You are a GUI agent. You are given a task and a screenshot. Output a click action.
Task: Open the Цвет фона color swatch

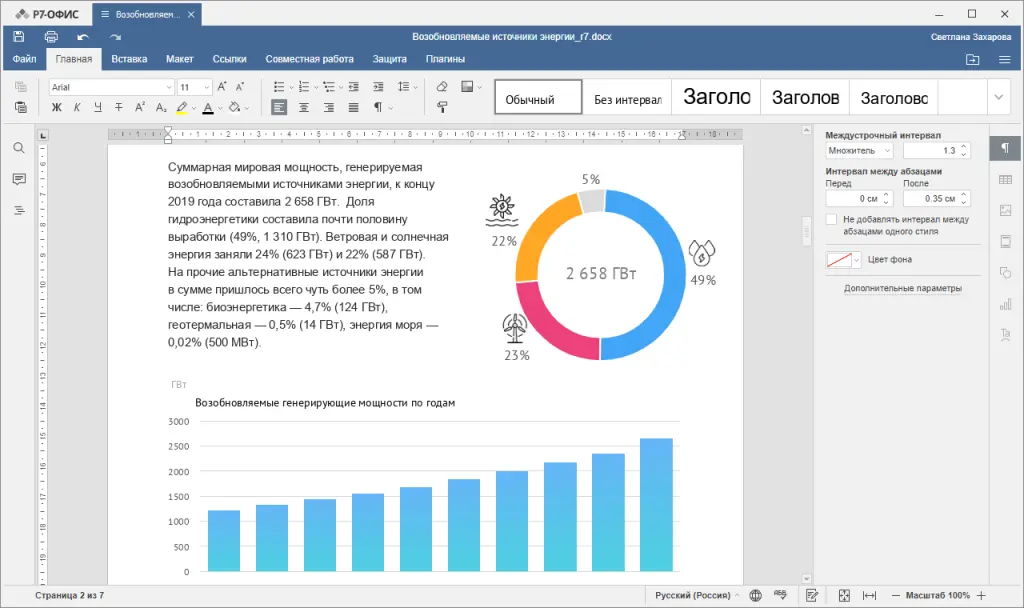point(843,260)
